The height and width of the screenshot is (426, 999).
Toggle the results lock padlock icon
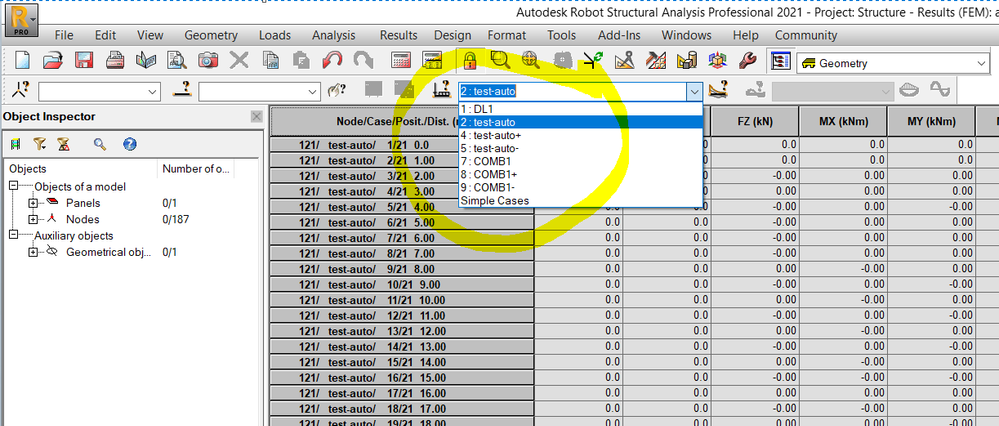pyautogui.click(x=470, y=61)
